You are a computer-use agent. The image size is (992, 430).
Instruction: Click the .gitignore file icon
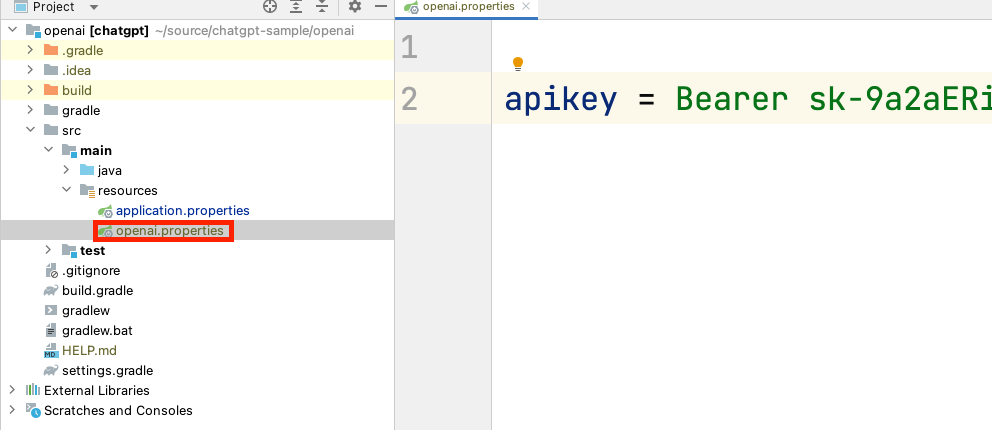tap(51, 271)
